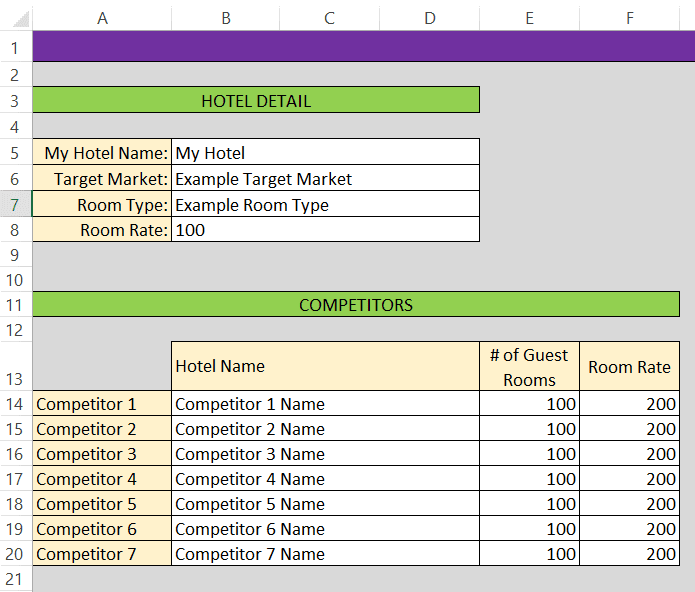
Task: Click the Competitor 4 Name cell
Action: tap(325, 479)
